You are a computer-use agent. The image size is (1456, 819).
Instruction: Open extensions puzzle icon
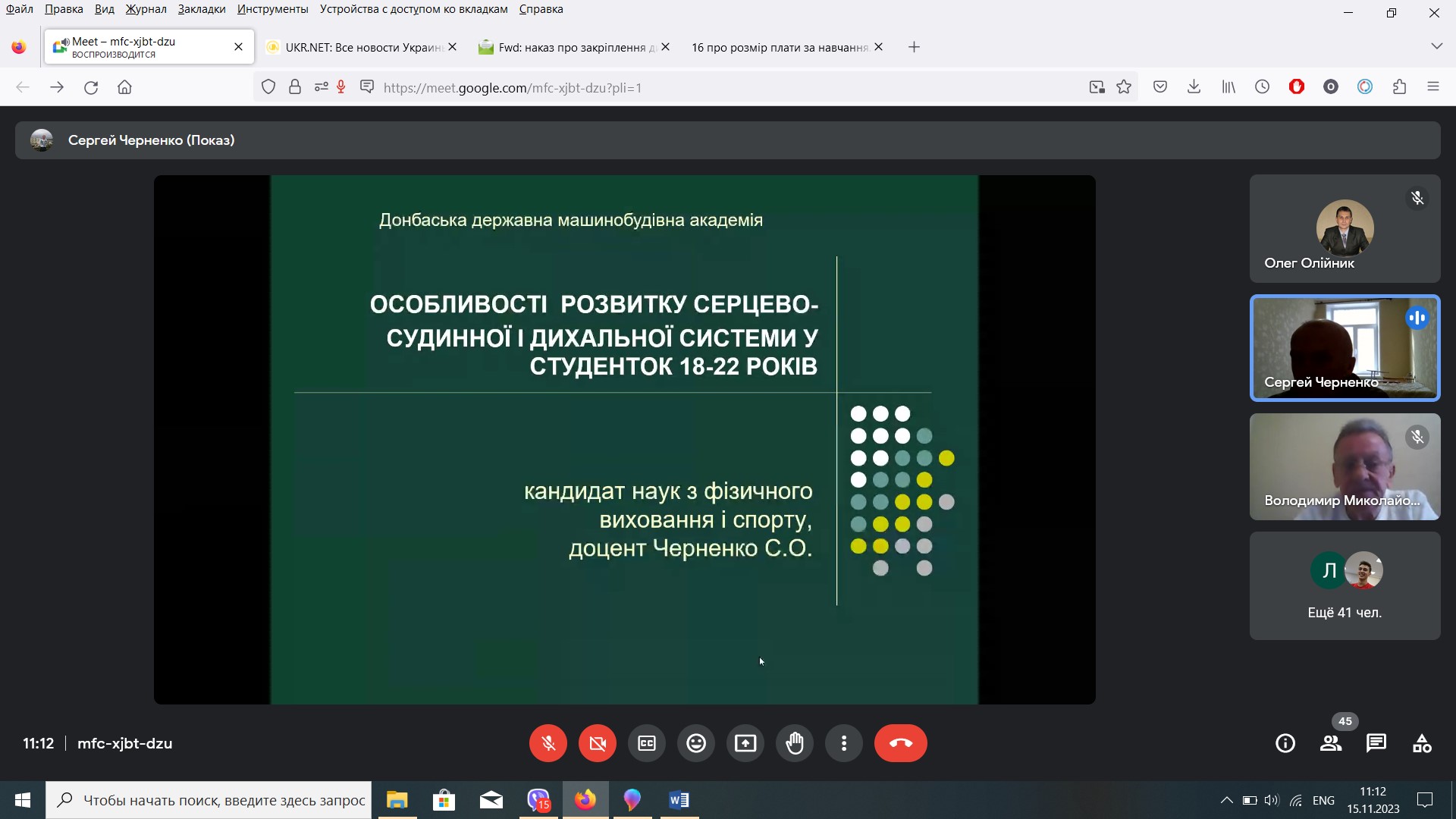point(1400,87)
